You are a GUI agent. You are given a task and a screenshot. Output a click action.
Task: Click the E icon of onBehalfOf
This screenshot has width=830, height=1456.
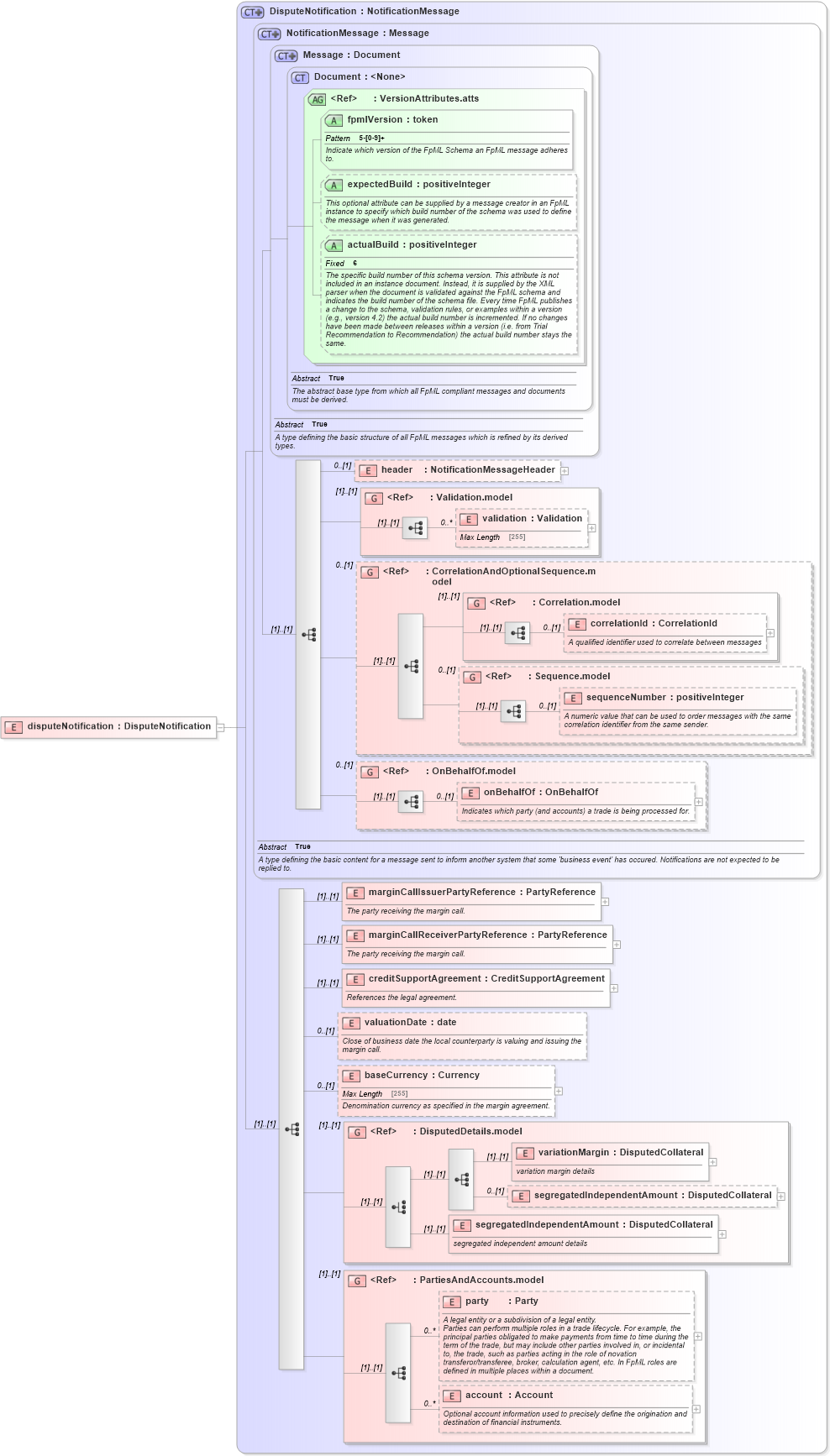point(470,793)
